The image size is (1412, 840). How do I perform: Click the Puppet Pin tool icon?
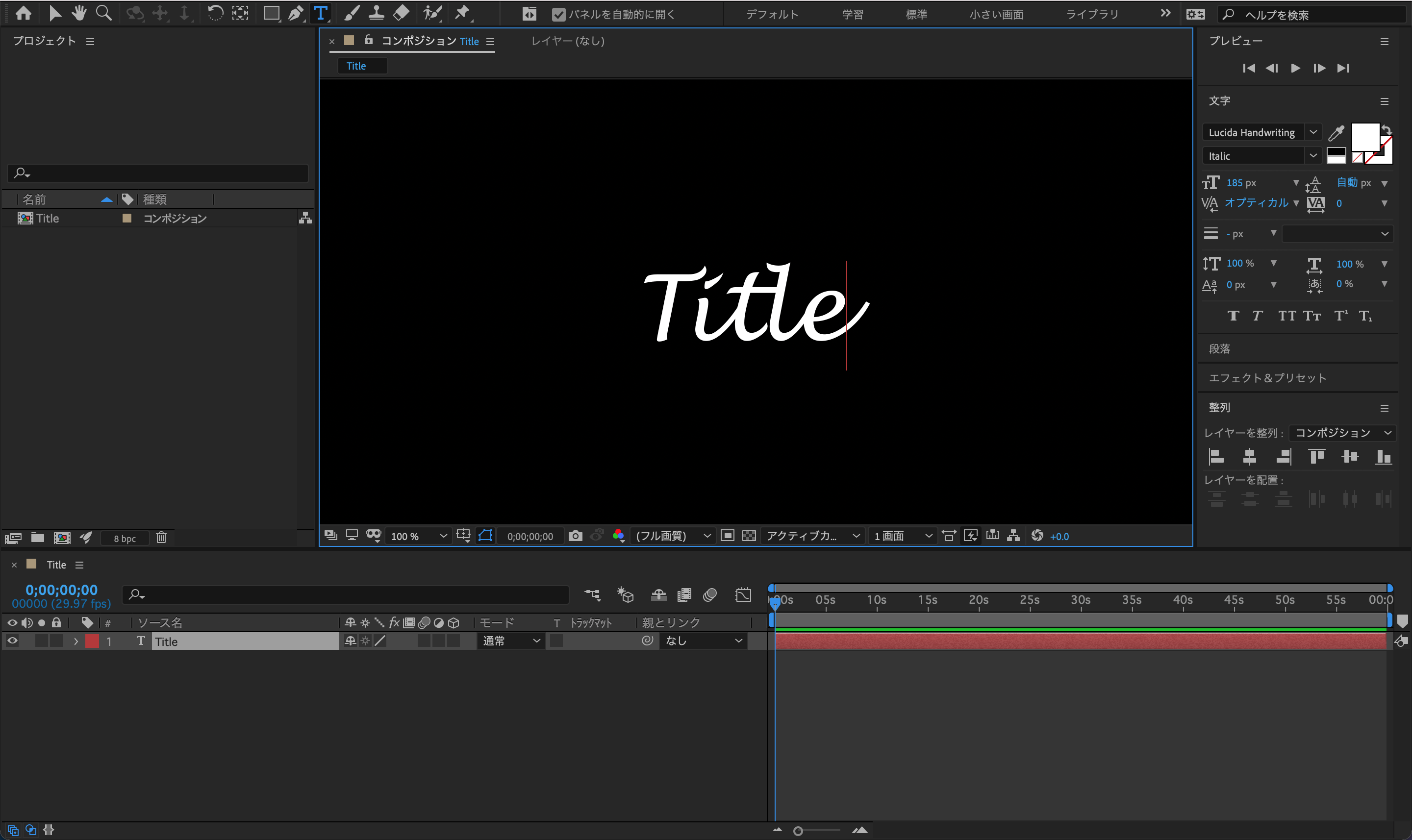point(463,13)
